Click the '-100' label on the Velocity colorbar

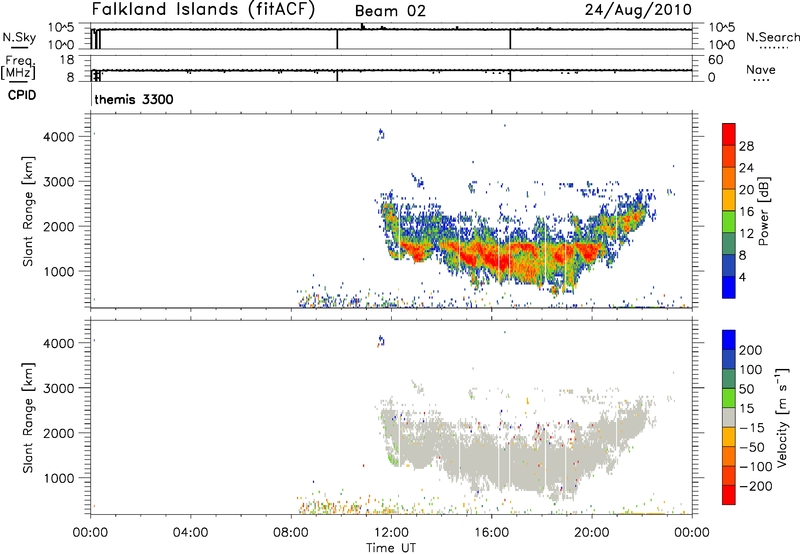756,466
